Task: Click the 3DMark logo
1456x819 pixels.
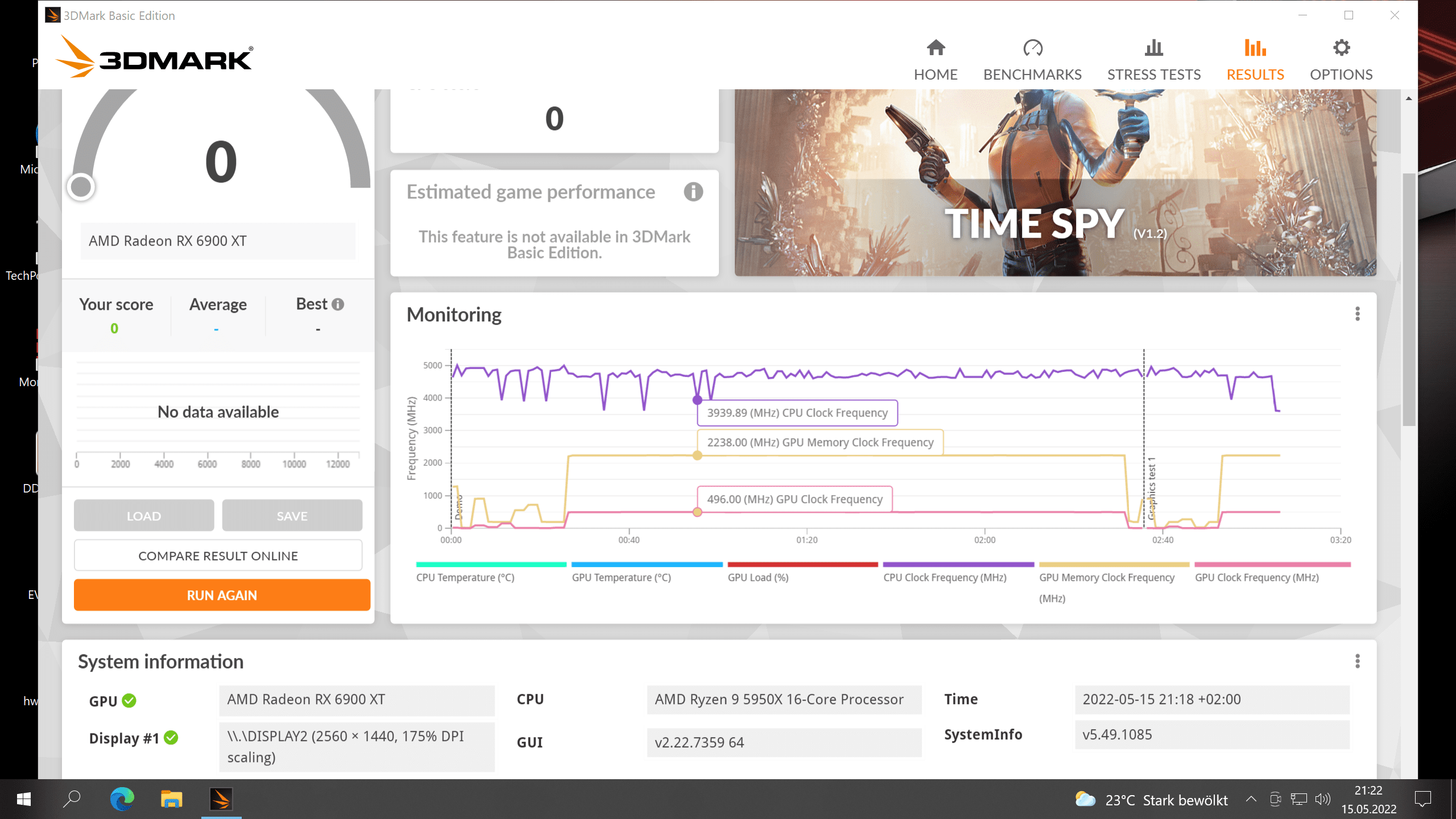Action: pyautogui.click(x=155, y=57)
